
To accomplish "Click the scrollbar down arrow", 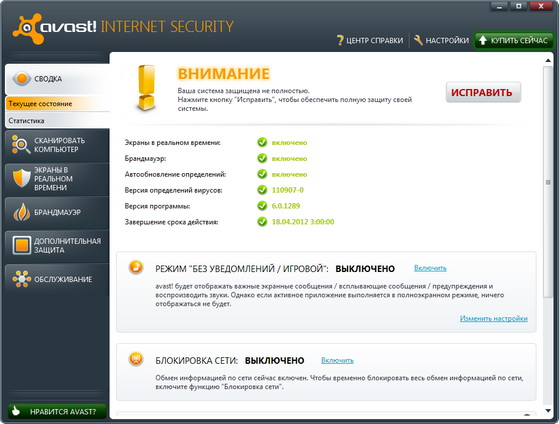I will tap(548, 411).
